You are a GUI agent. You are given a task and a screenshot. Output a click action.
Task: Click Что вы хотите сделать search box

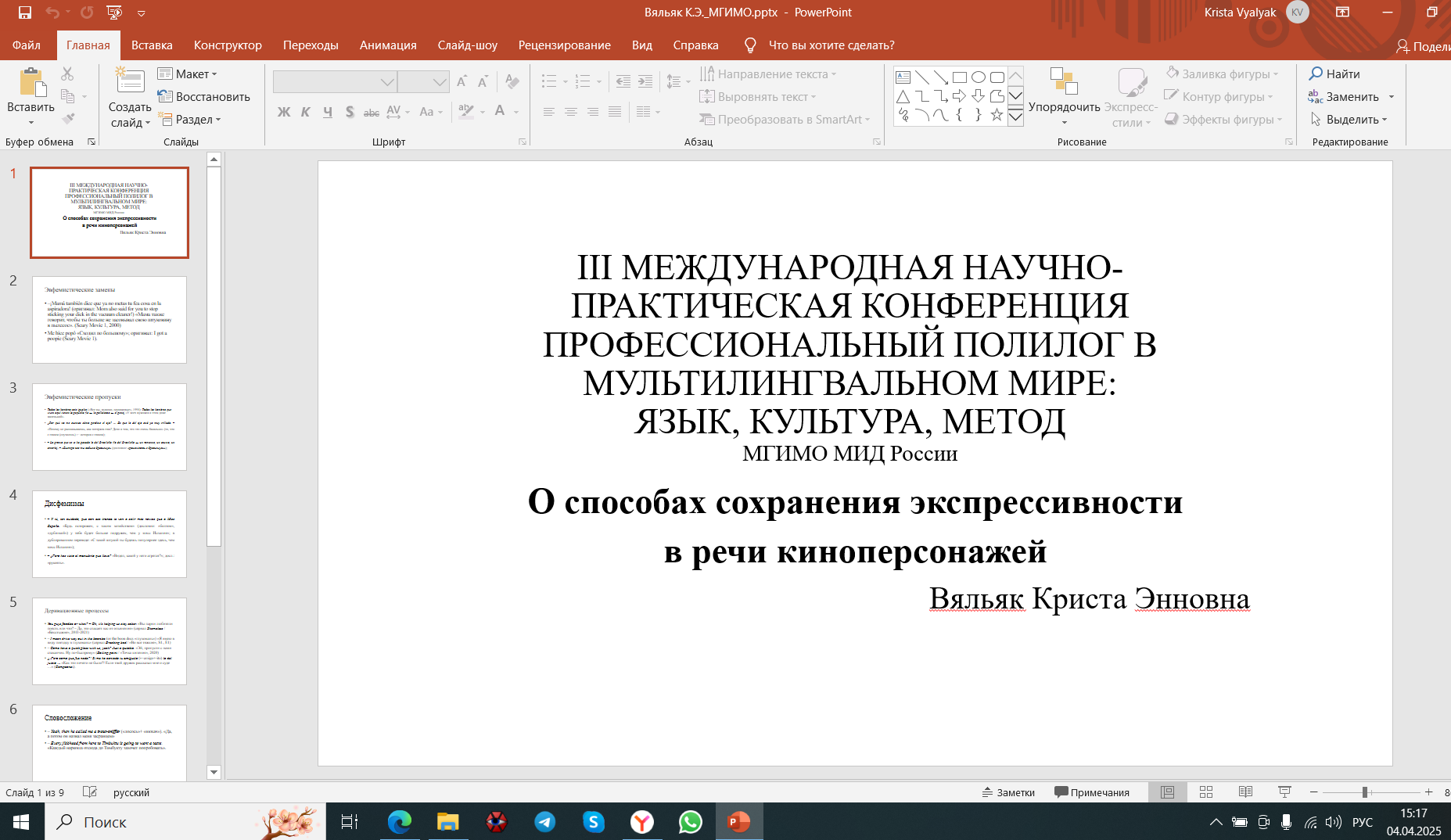831,45
